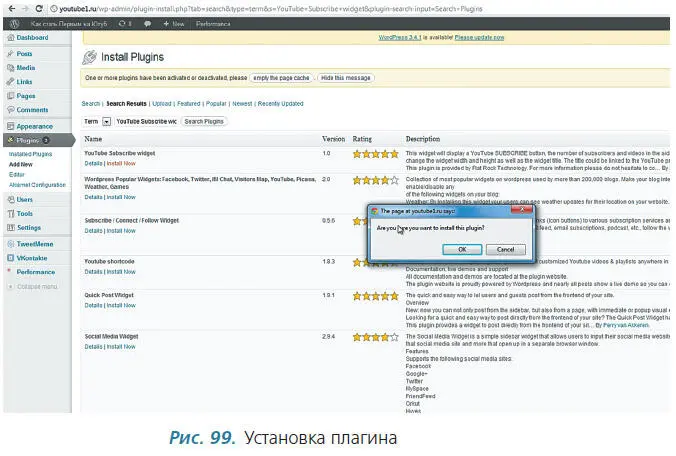
Task: Install Now for Youtube shortcode
Action: coord(121,272)
